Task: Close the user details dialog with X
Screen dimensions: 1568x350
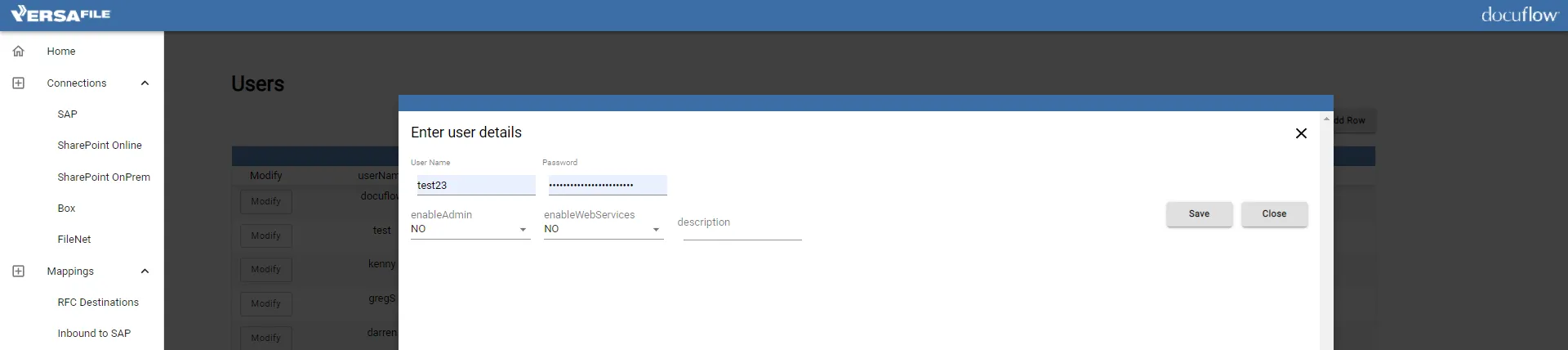Action: 1301,133
